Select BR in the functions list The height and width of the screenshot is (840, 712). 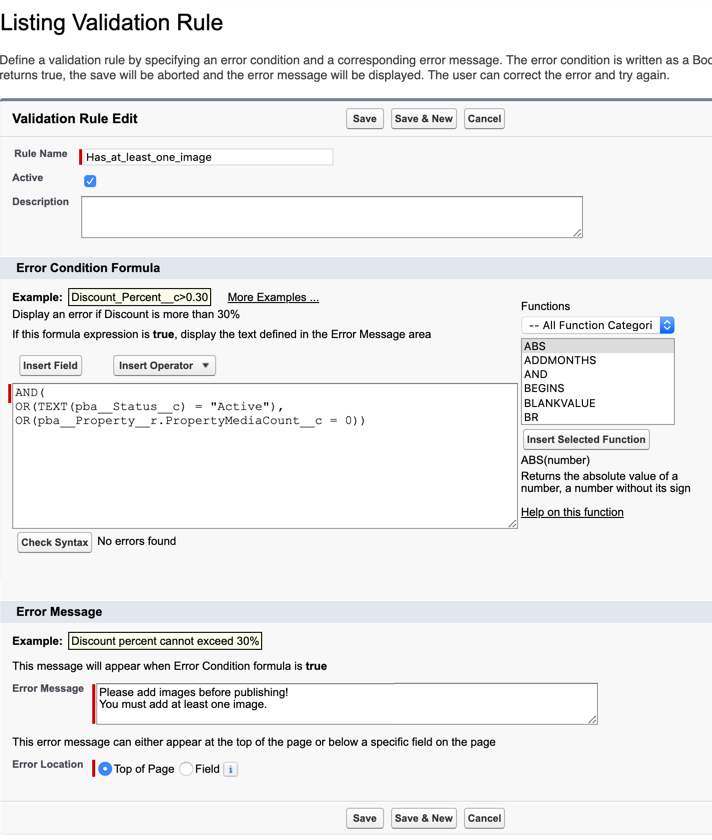[597, 417]
